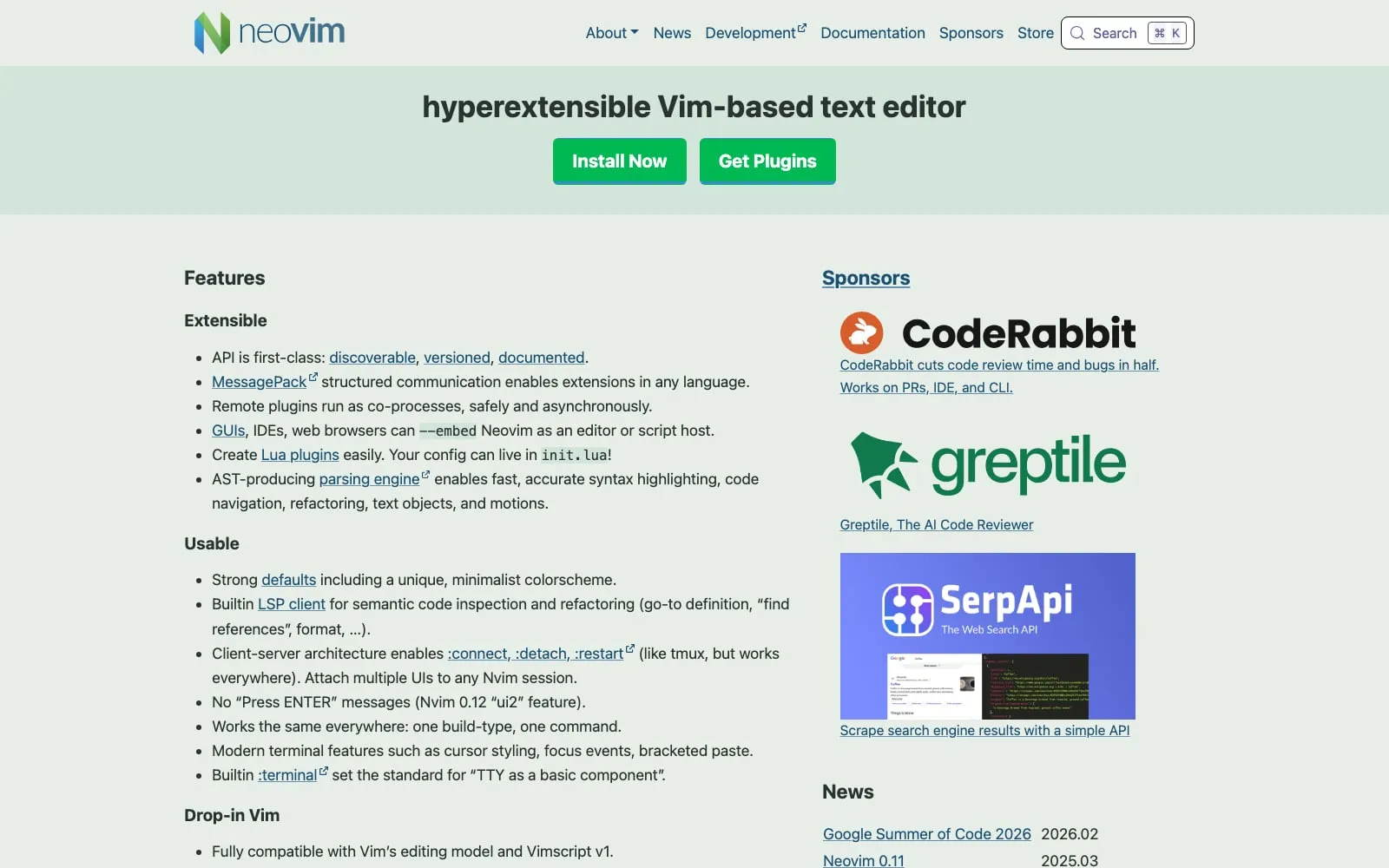Image resolution: width=1389 pixels, height=868 pixels.
Task: Open the LSP client link
Action: [x=292, y=604]
